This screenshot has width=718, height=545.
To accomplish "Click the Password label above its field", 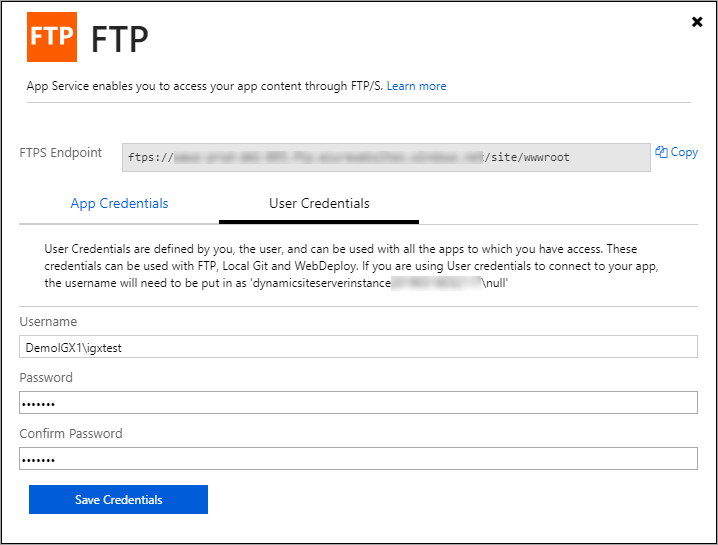I will 46,378.
